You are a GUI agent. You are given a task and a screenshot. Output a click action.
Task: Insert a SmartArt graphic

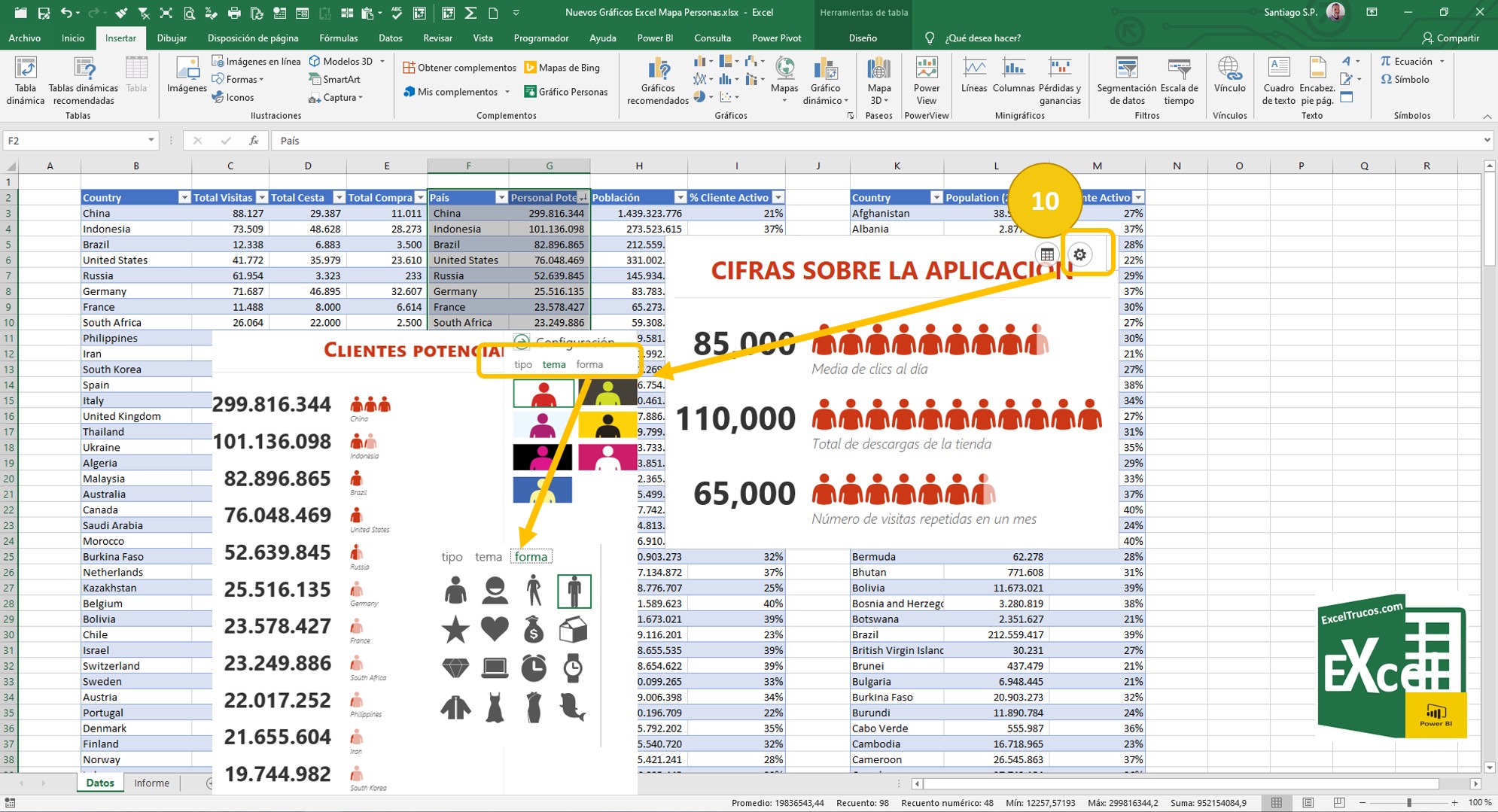click(x=337, y=79)
